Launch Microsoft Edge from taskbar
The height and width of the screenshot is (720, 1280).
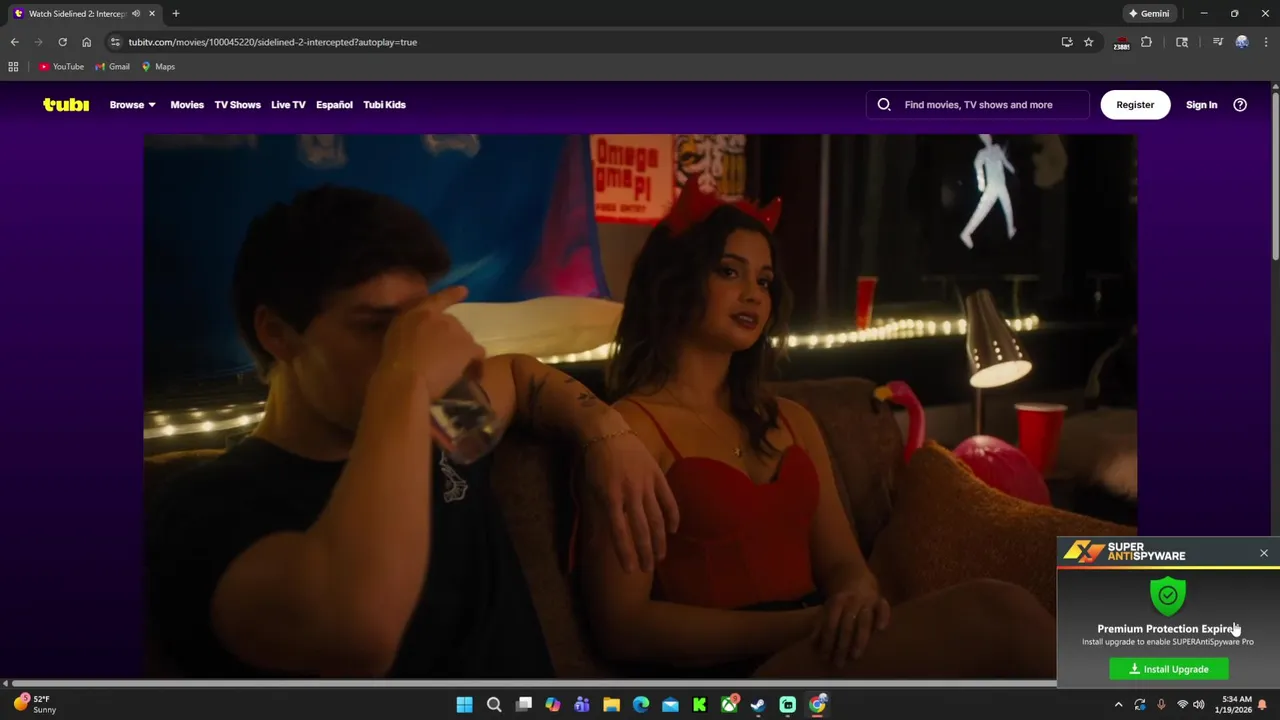(641, 705)
